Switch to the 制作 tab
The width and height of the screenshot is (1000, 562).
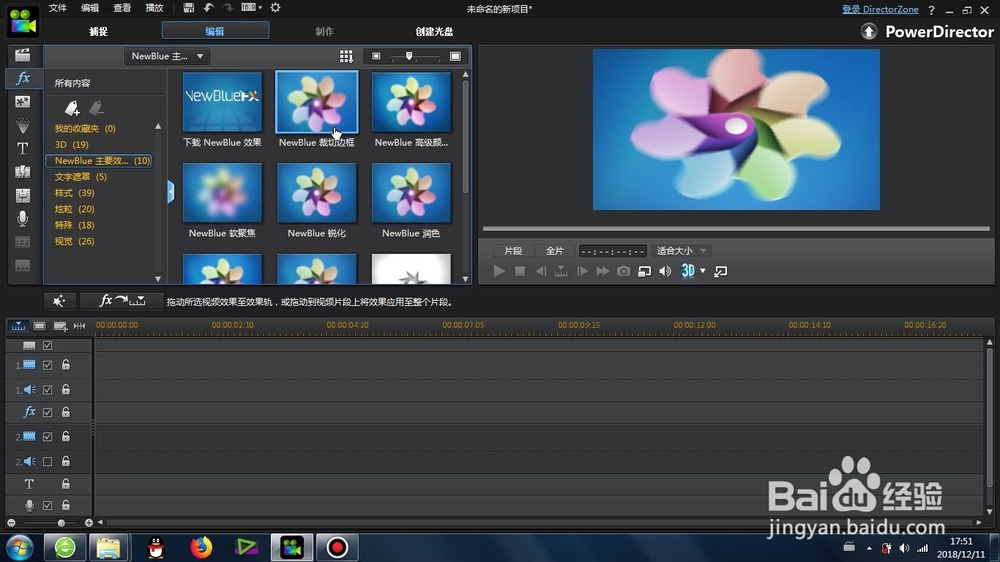tap(324, 31)
